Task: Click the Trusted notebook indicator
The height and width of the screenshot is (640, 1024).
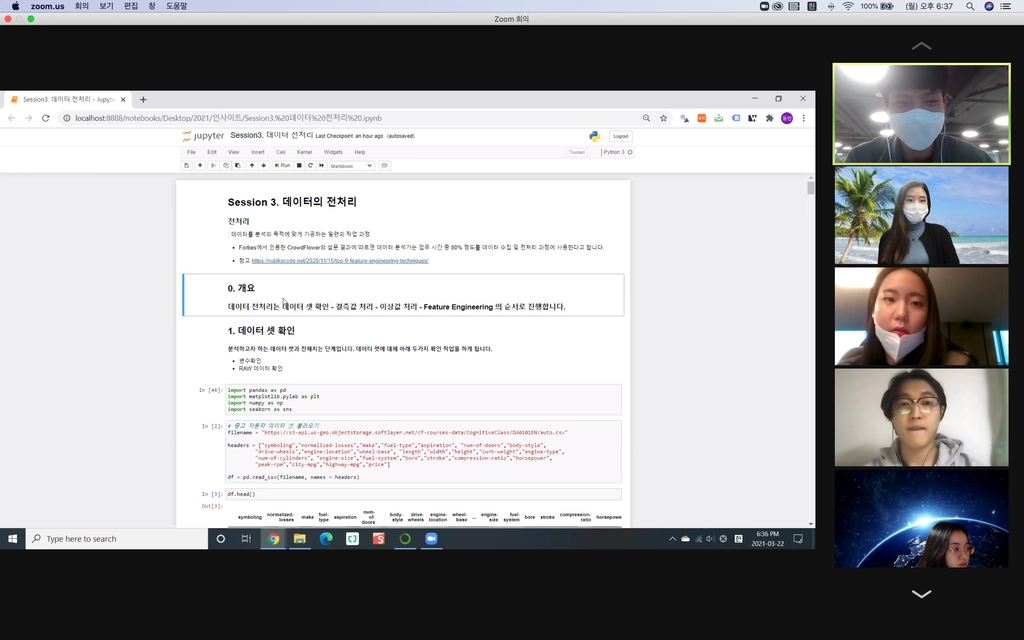Action: 577,152
